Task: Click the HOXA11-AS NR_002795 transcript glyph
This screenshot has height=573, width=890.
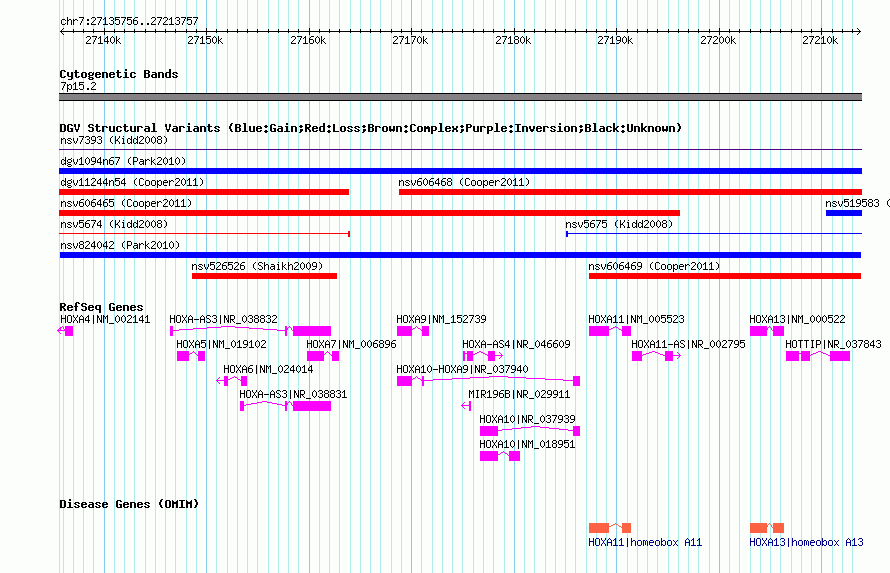Action: [656, 356]
